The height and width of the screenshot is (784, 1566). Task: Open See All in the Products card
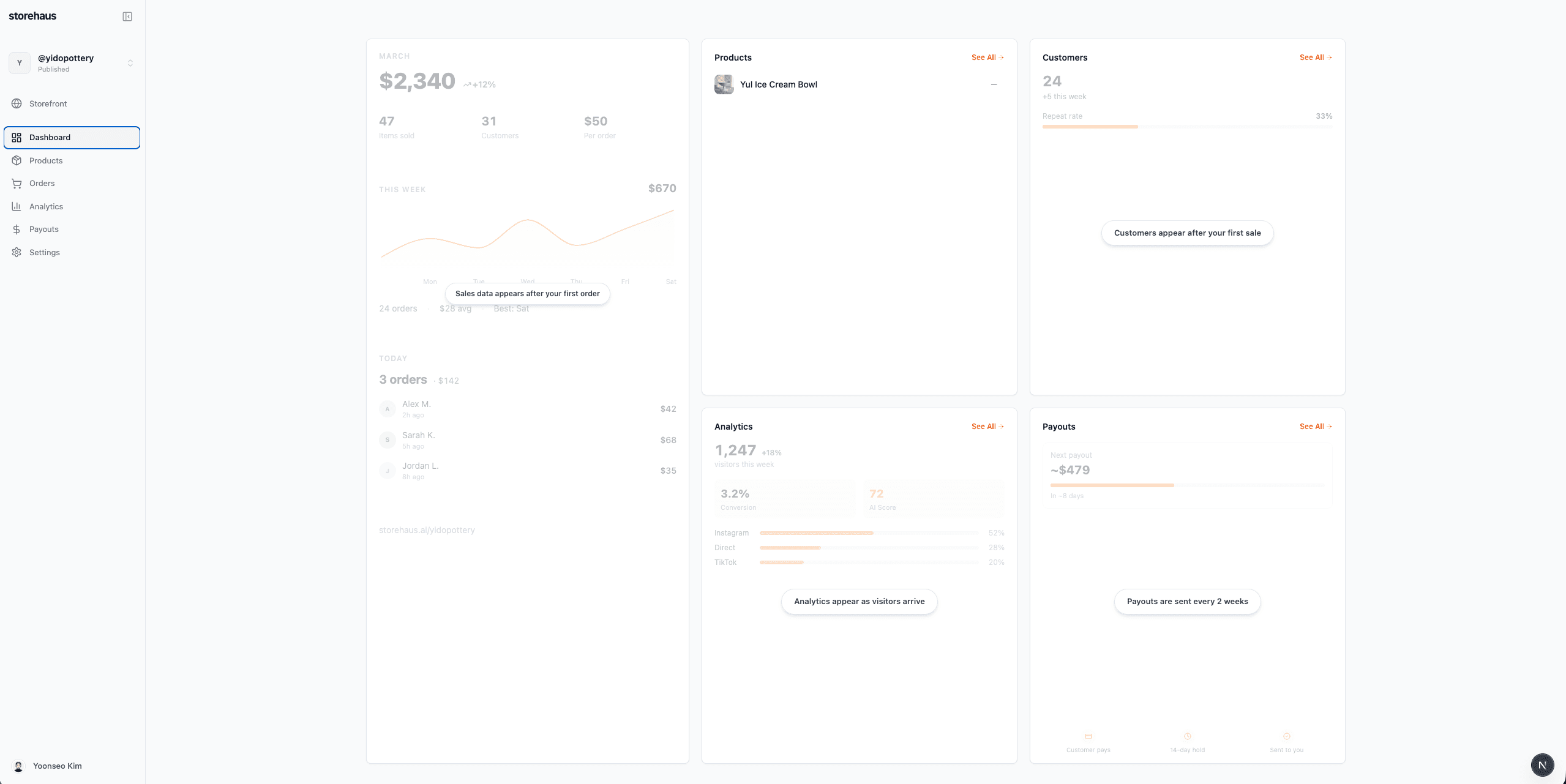(987, 57)
